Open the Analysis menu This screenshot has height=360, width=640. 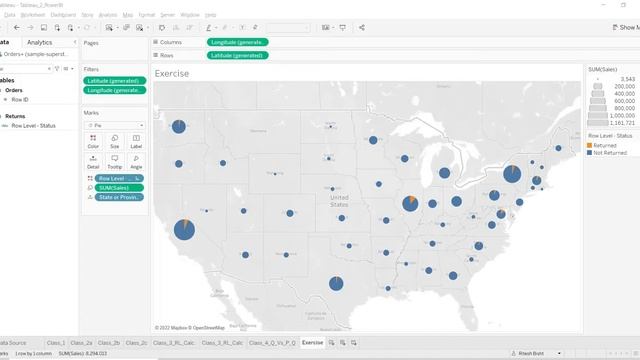click(108, 15)
